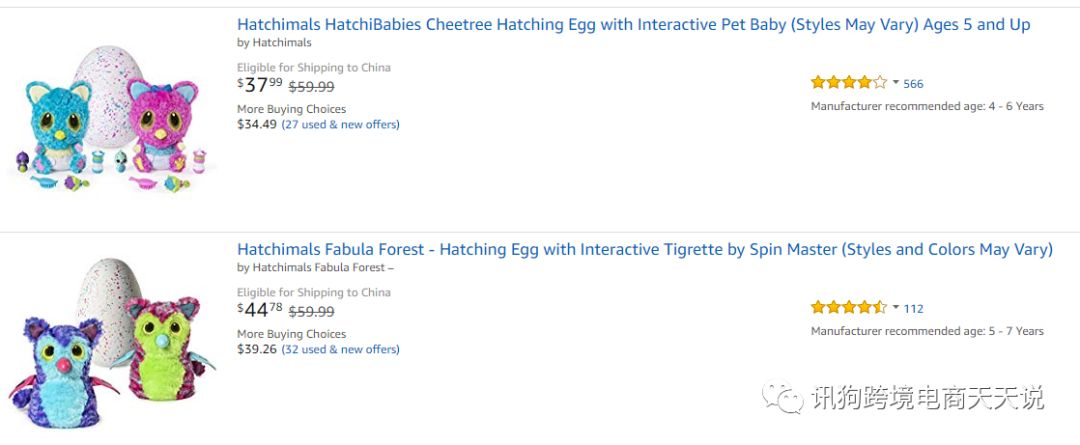Click the WeChat logo icon in the watermark
The height and width of the screenshot is (445, 1080).
[782, 397]
